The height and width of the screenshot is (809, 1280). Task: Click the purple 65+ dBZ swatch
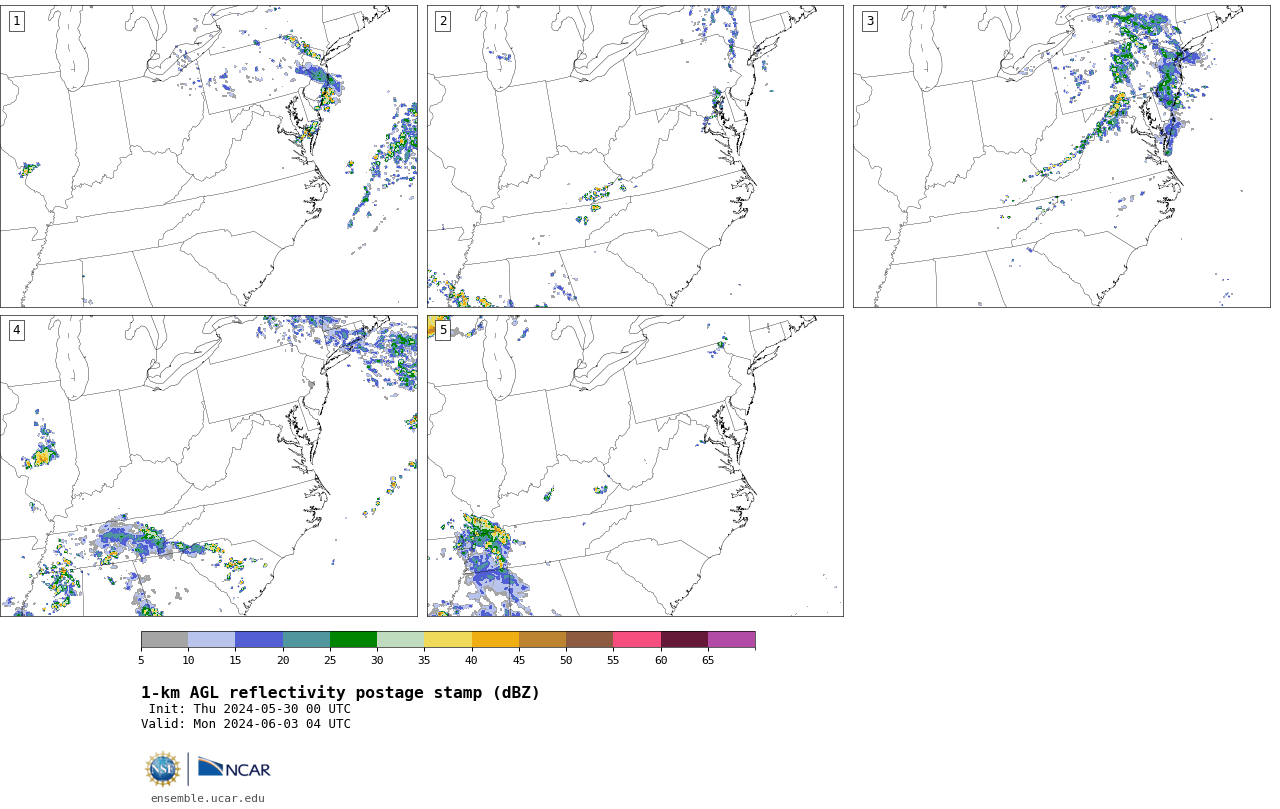(x=732, y=640)
